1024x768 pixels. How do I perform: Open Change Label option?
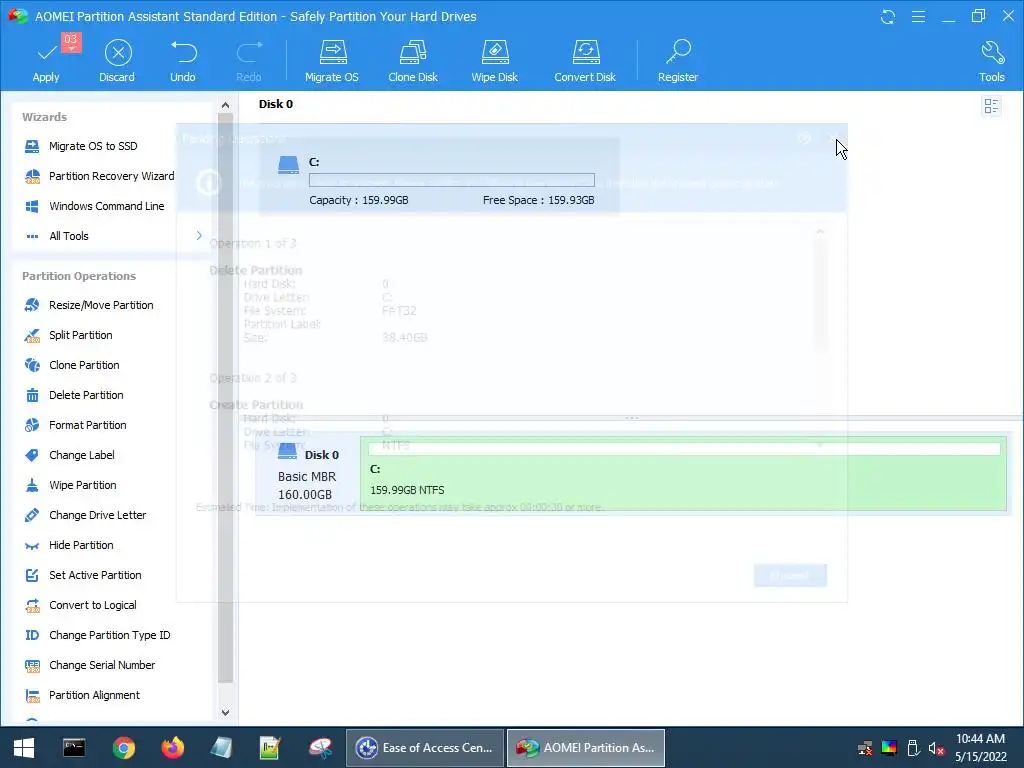pos(69,455)
